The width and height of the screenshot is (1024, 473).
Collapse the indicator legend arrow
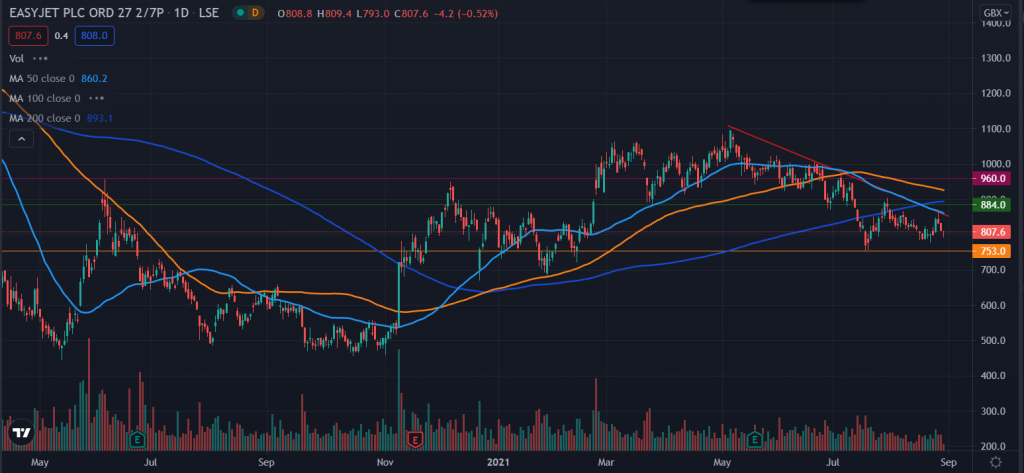(21, 139)
